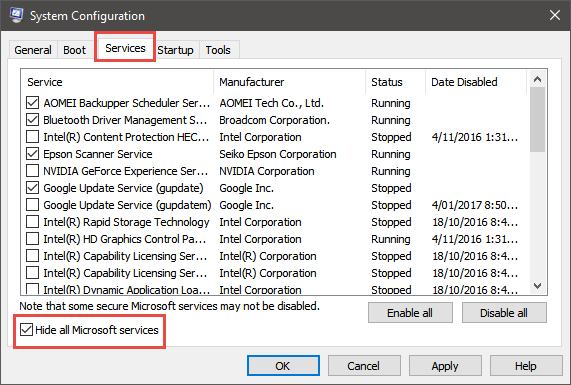Uncheck AOMEI Backupper Scheduler Service checkbox
This screenshot has width=571, height=385.
pos(32,103)
